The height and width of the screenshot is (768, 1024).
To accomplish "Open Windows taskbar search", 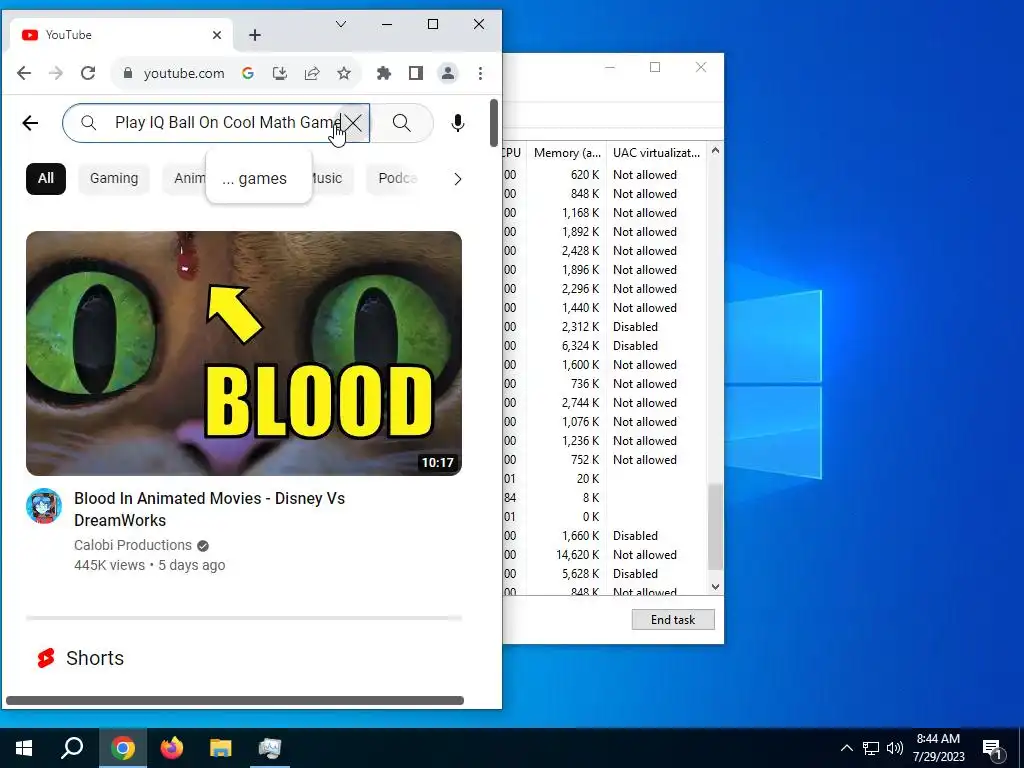I will (x=72, y=748).
